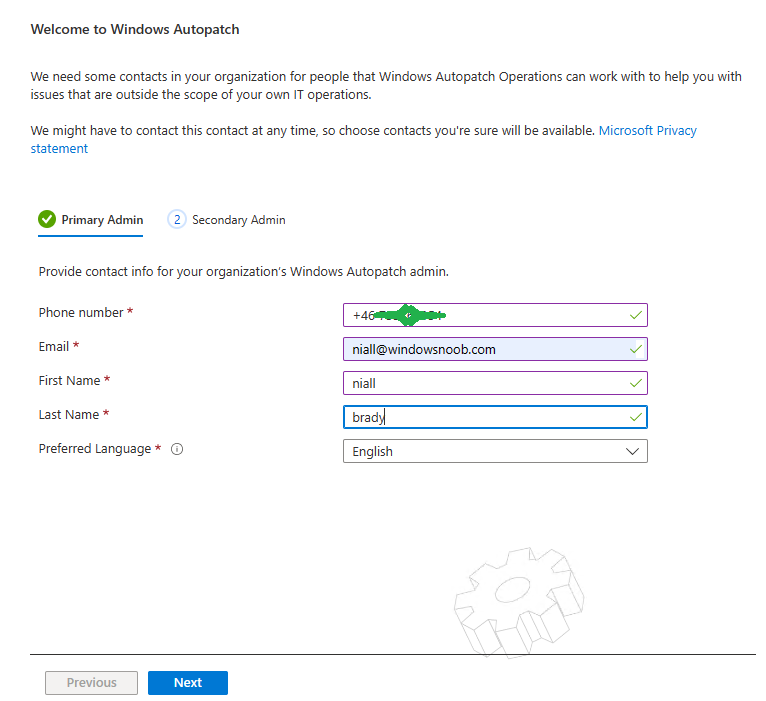The image size is (766, 701).
Task: Click the Email label text
Action: click(x=54, y=347)
